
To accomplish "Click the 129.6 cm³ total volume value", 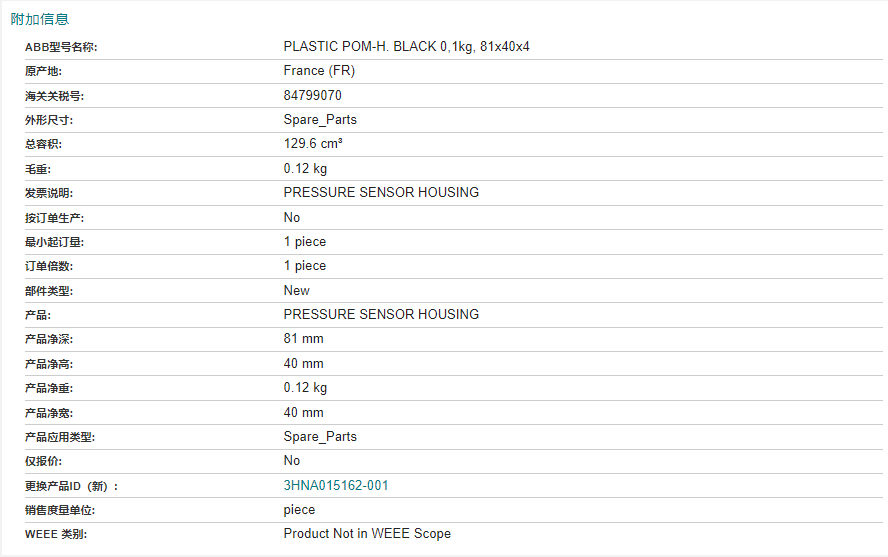I will point(313,144).
